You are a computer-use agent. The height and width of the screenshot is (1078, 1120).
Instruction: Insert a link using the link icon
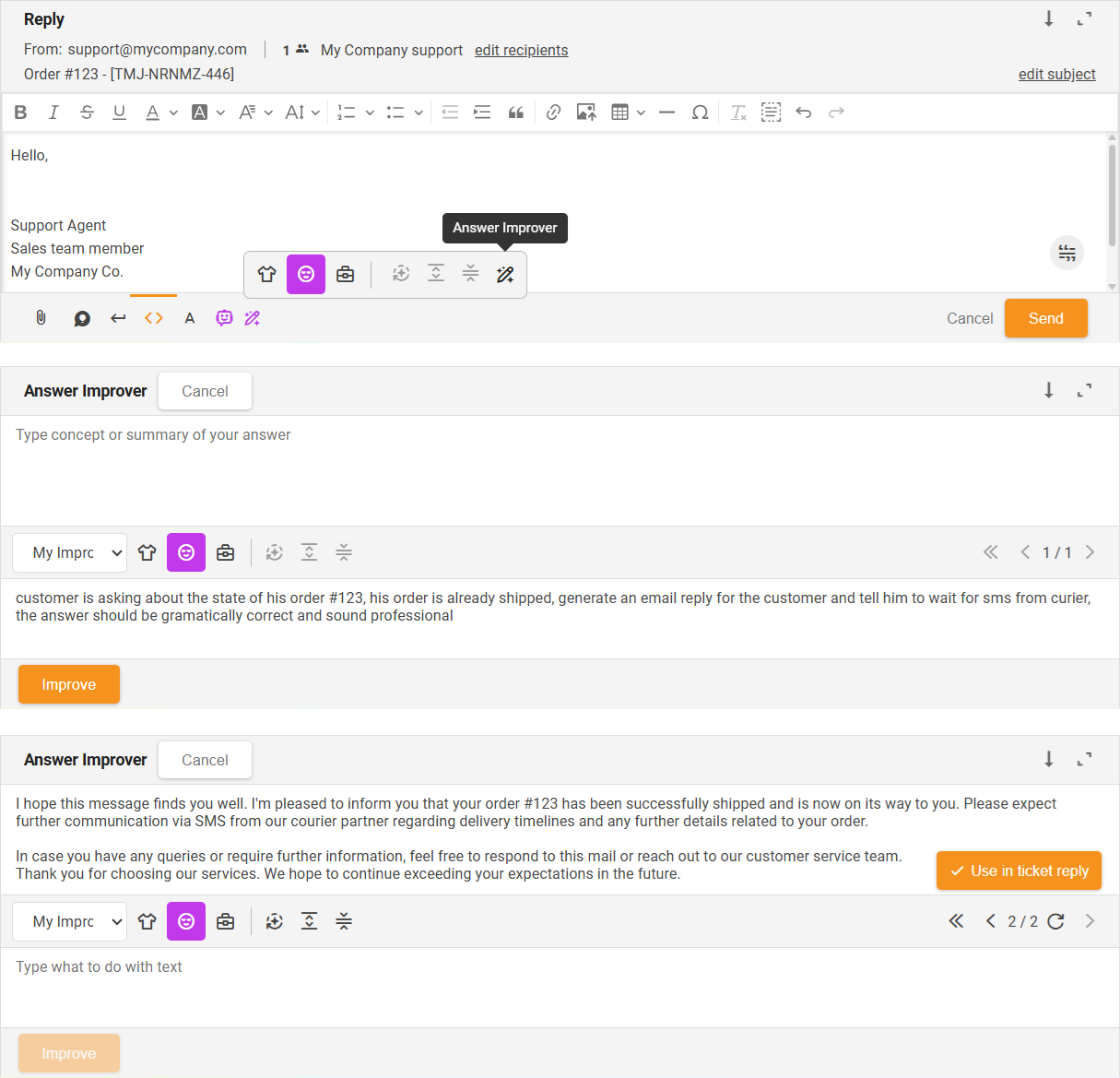[x=553, y=113]
